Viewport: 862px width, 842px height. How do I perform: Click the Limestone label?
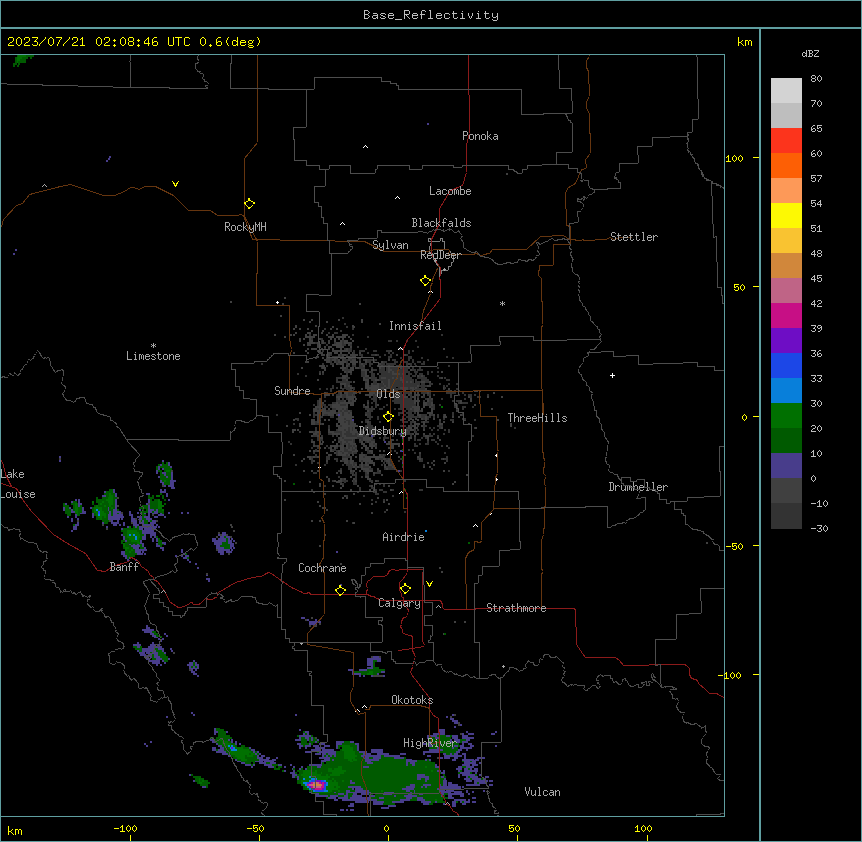153,356
